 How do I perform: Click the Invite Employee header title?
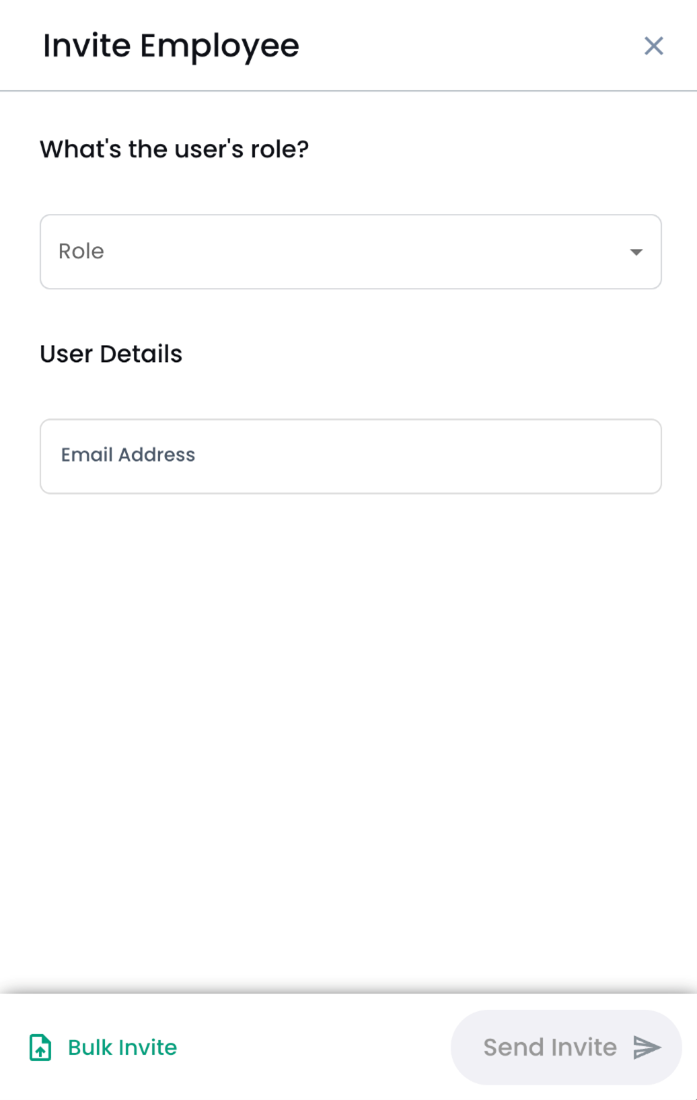(x=170, y=46)
